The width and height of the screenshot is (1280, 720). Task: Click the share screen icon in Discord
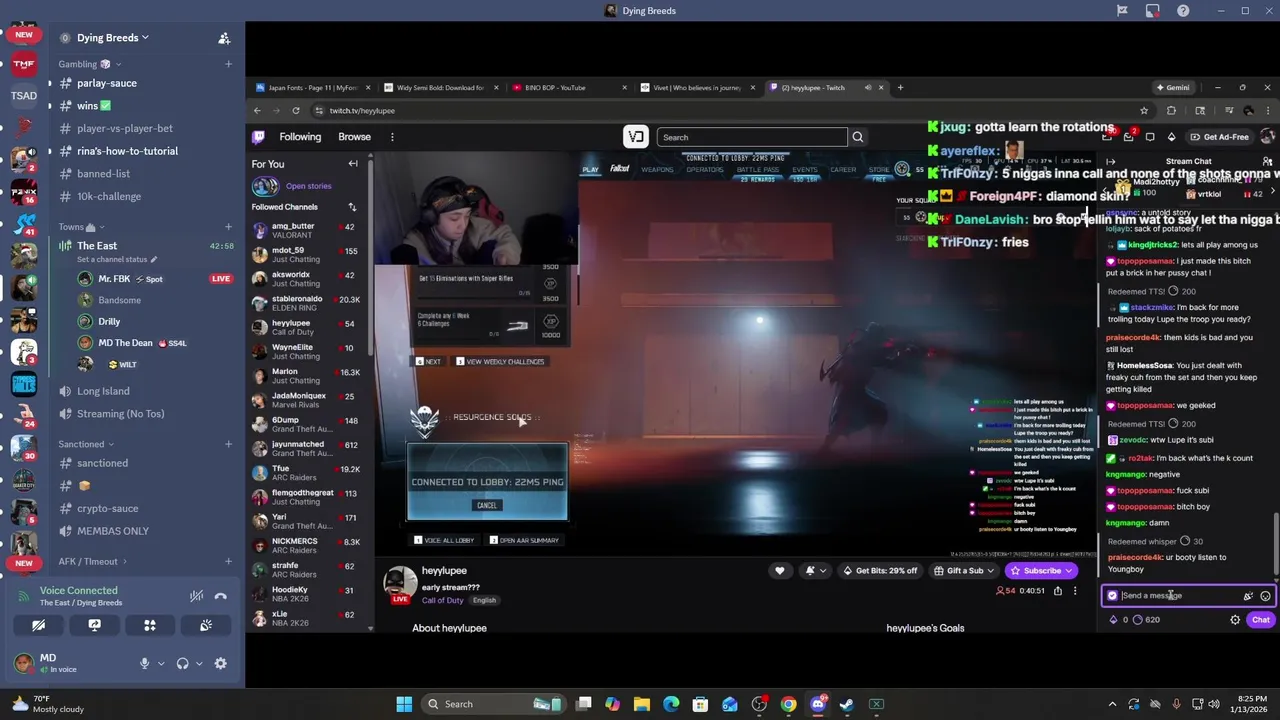(x=94, y=625)
